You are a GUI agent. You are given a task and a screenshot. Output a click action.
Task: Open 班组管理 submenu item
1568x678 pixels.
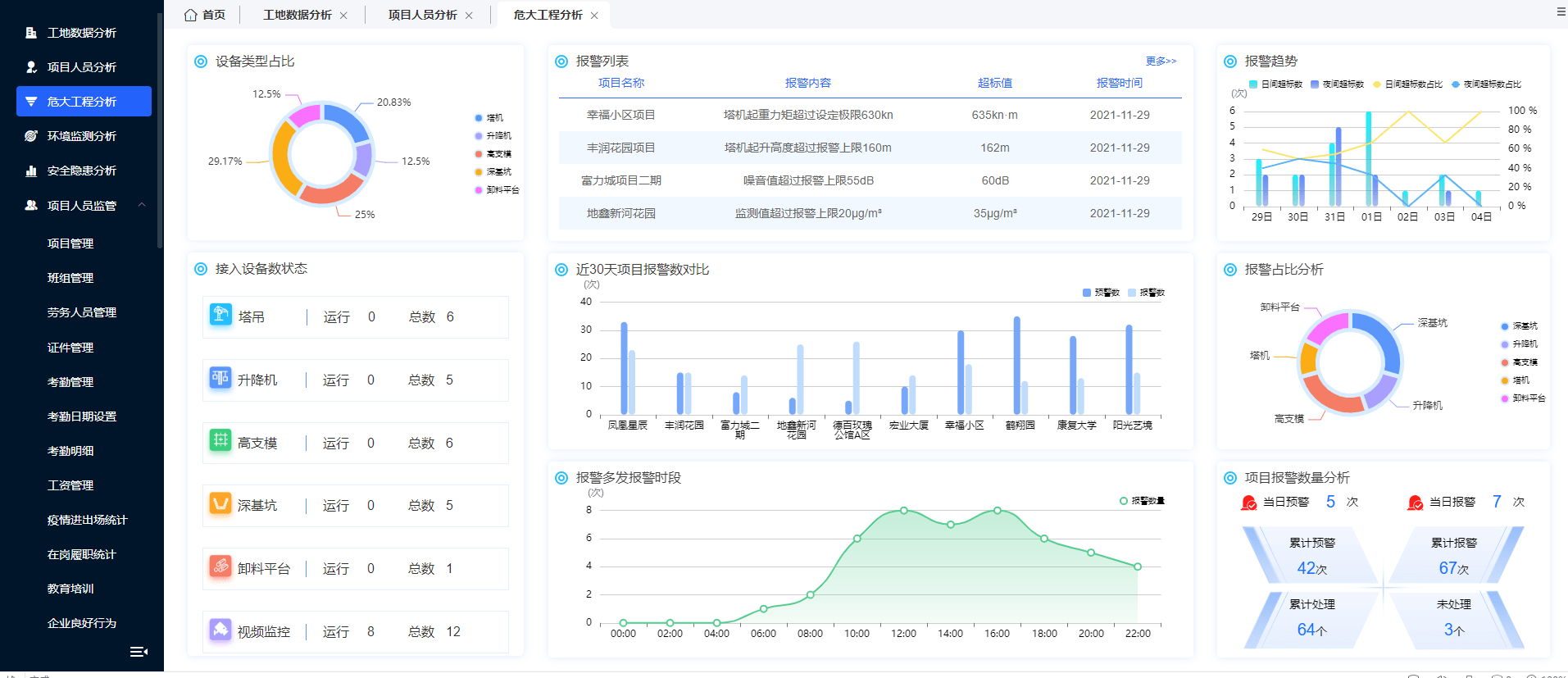click(x=70, y=278)
